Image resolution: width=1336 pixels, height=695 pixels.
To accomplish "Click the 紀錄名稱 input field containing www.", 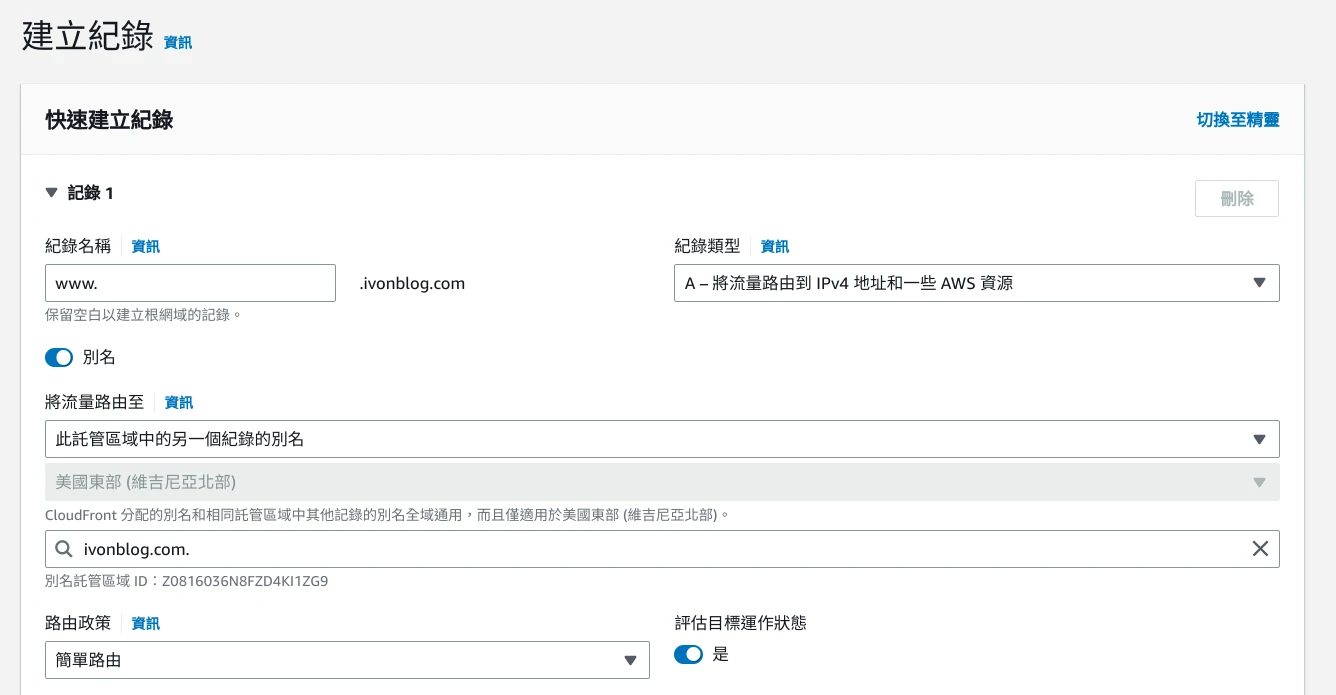I will tap(190, 283).
